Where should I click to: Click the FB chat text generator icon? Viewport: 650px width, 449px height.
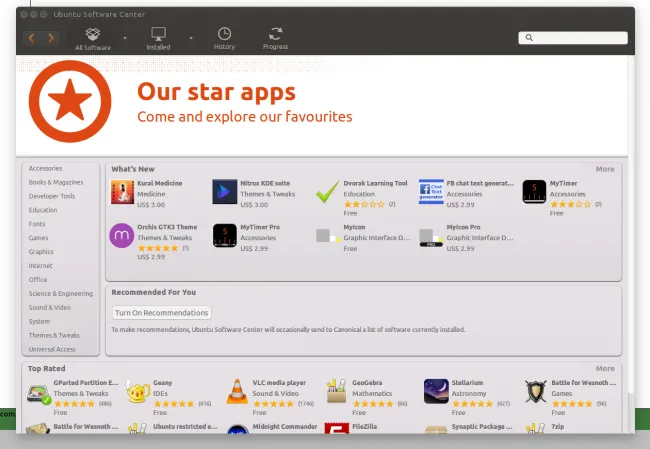point(431,192)
